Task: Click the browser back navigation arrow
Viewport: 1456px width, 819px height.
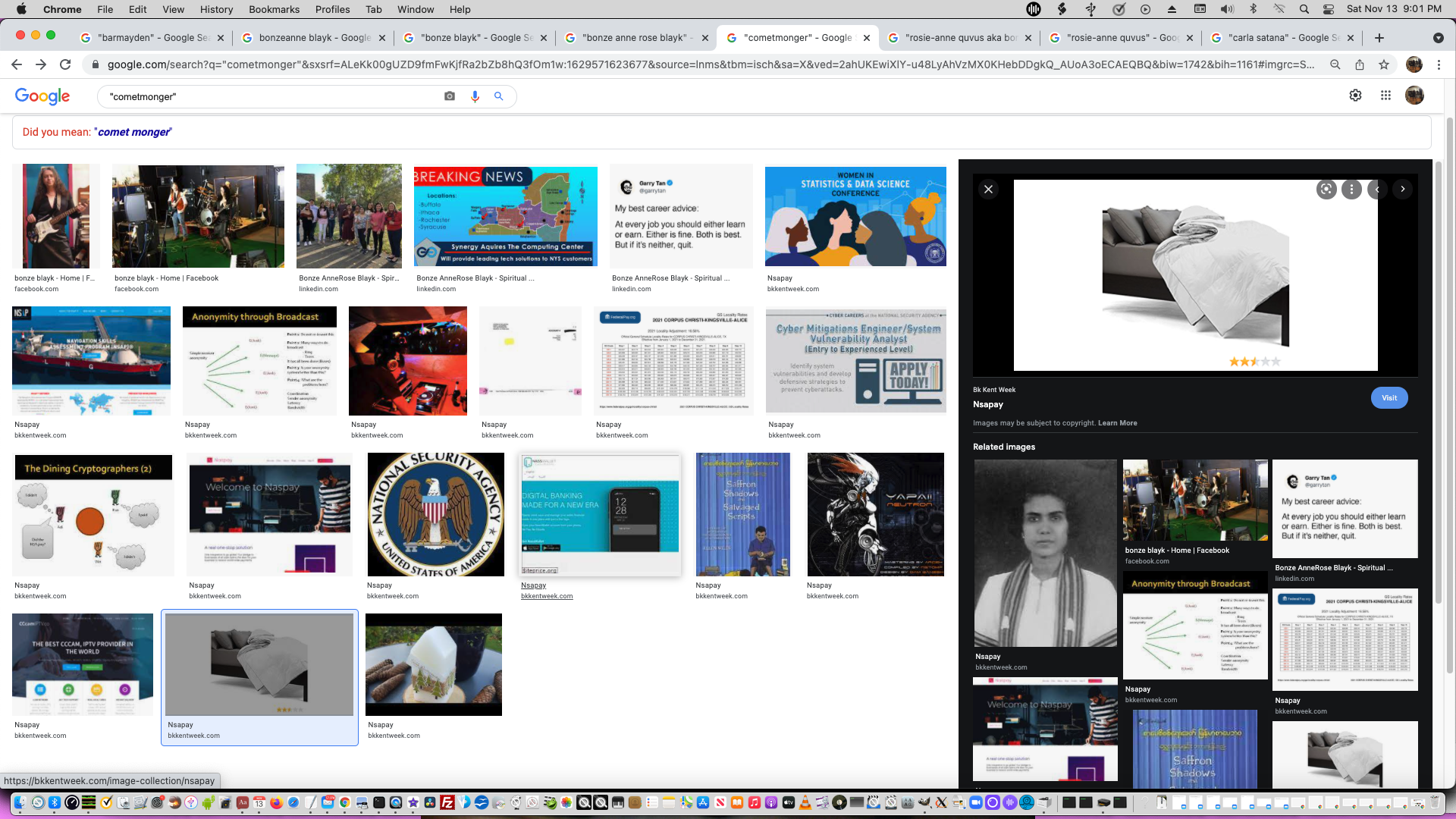Action: (17, 64)
